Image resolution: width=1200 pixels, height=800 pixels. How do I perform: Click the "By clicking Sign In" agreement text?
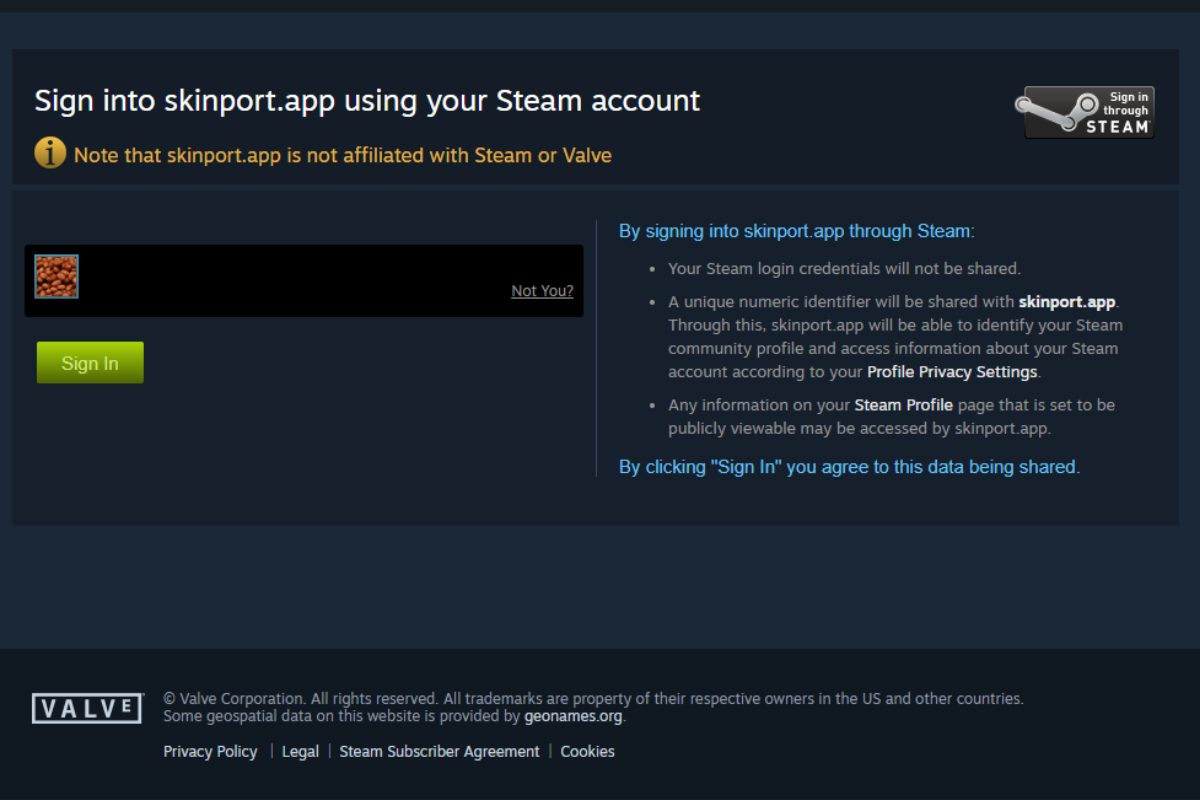(849, 467)
